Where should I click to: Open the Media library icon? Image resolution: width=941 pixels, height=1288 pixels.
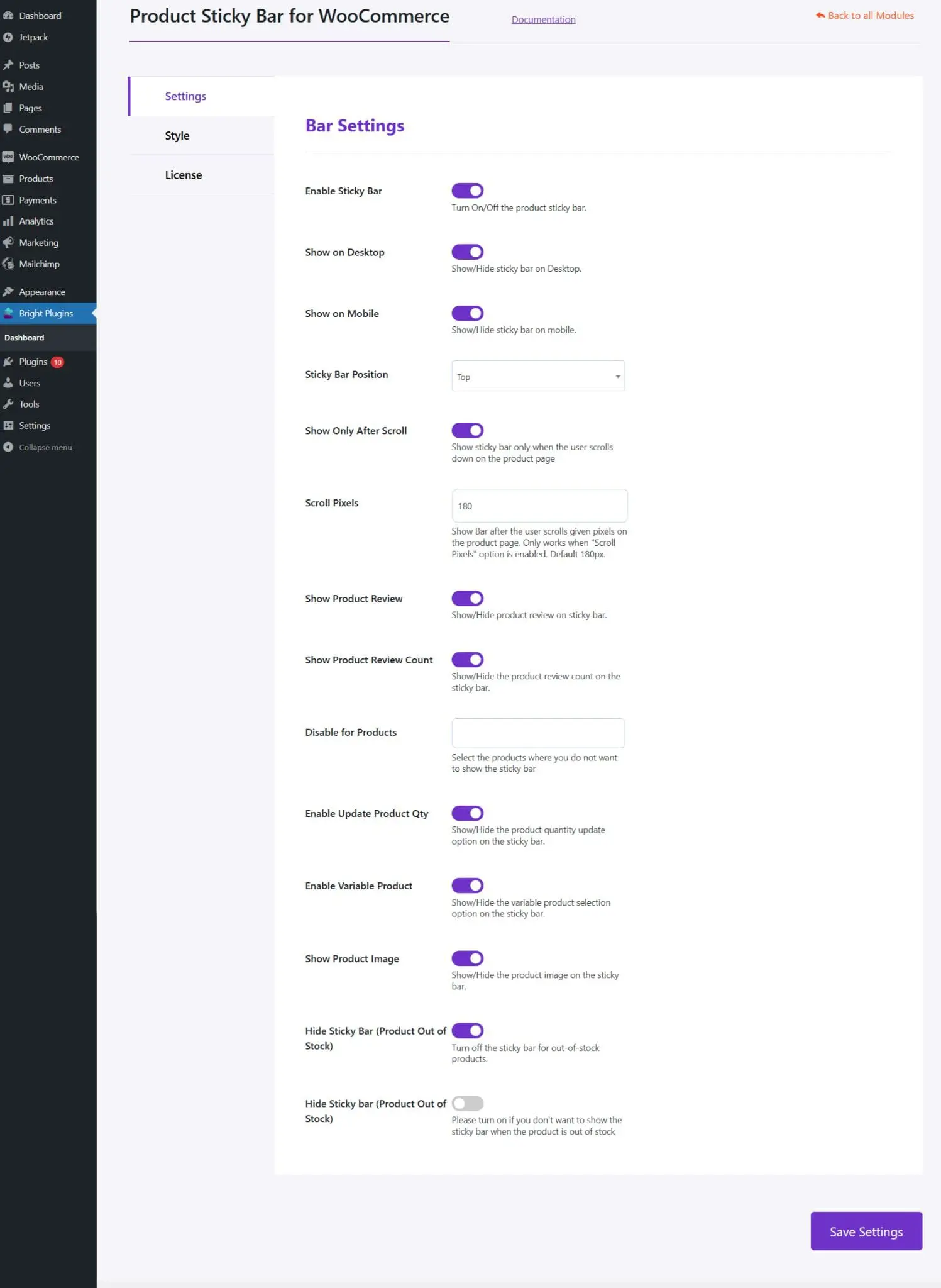click(x=8, y=87)
